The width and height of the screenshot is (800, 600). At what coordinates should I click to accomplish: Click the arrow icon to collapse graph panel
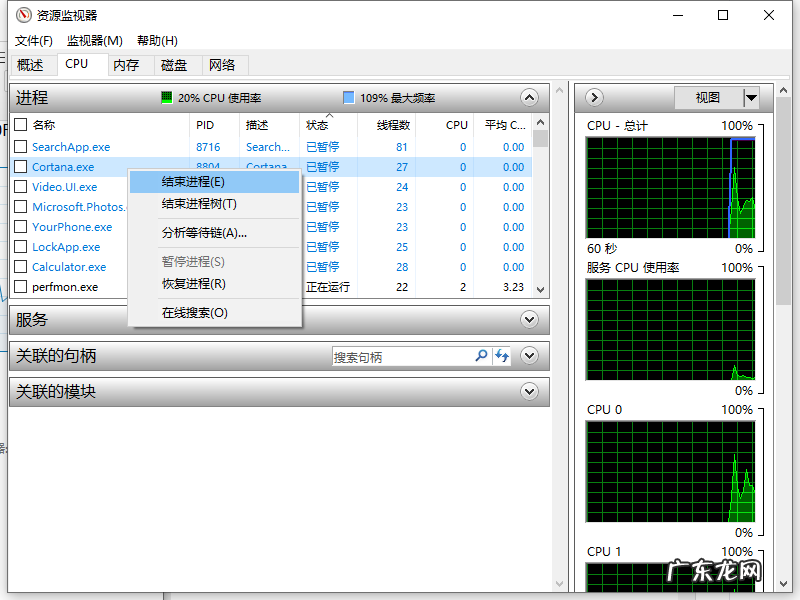(x=594, y=97)
